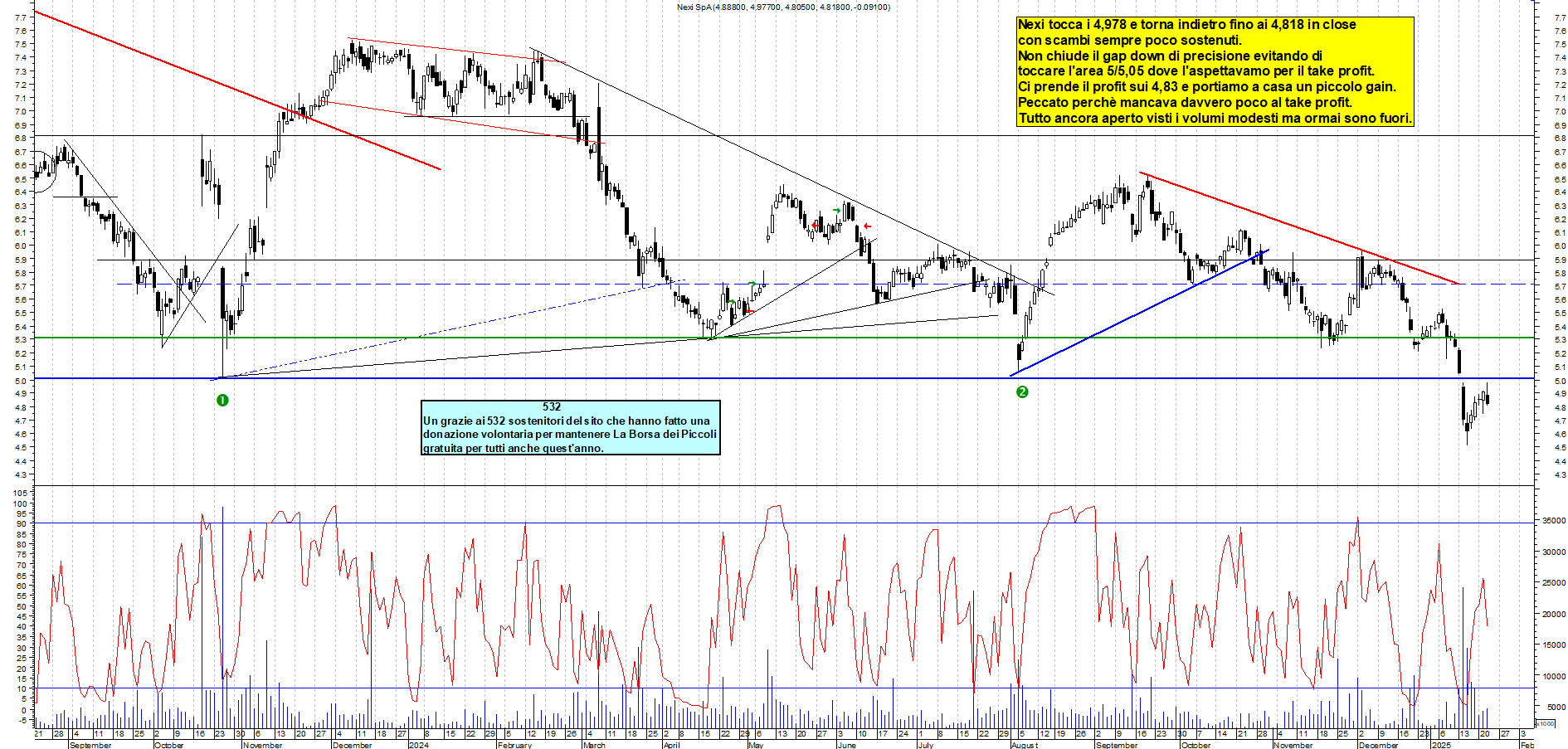This screenshot has height=749, width=1568.
Task: Click the line 'con scambi sempre poco sostenuti.'
Action: coord(1129,41)
